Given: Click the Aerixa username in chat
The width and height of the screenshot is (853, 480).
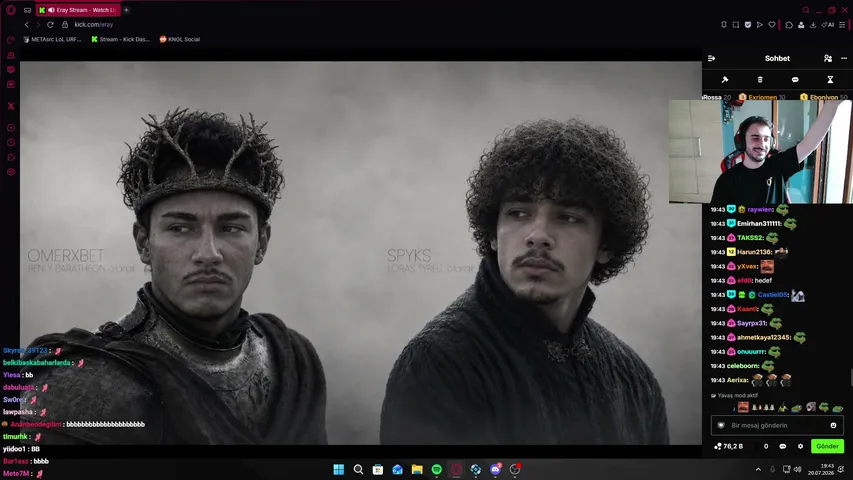Looking at the screenshot, I should point(738,380).
